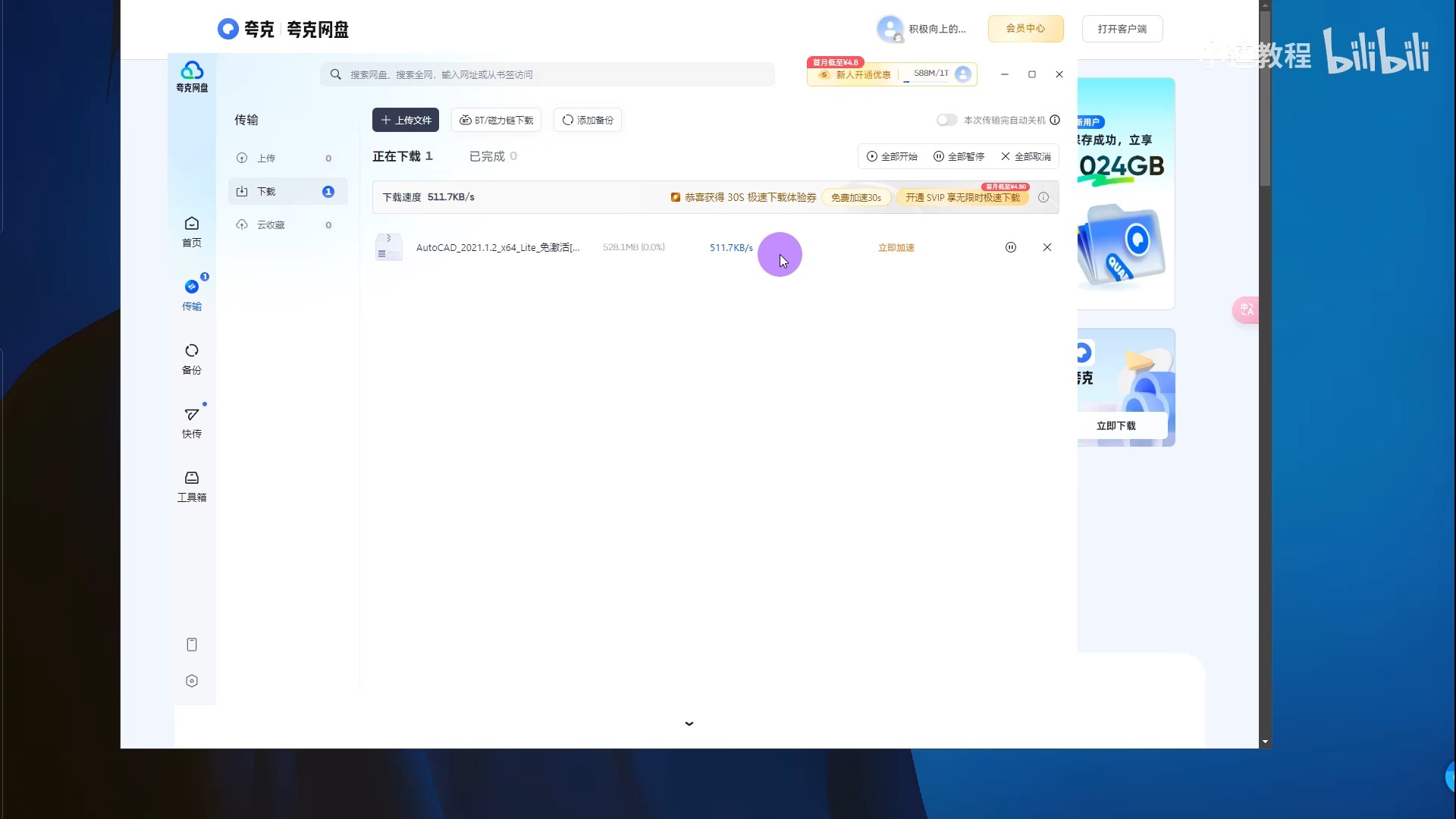The image size is (1456, 819).
Task: Click the 1024GB new-user promo card
Action: point(1126,193)
